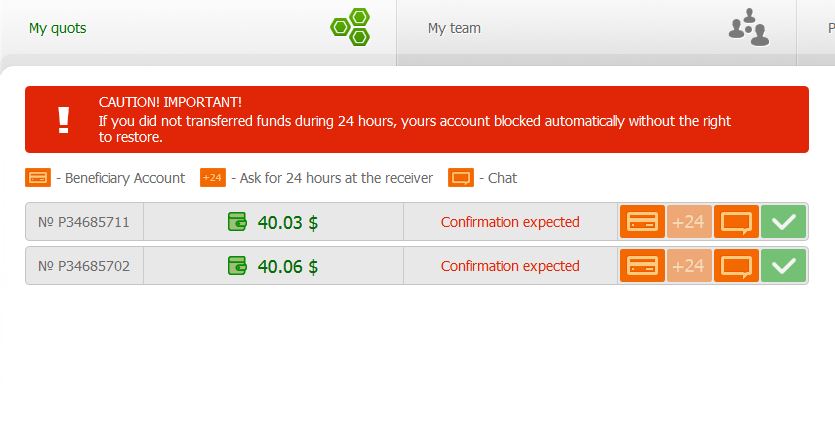Click the +24 legend icon

(212, 178)
